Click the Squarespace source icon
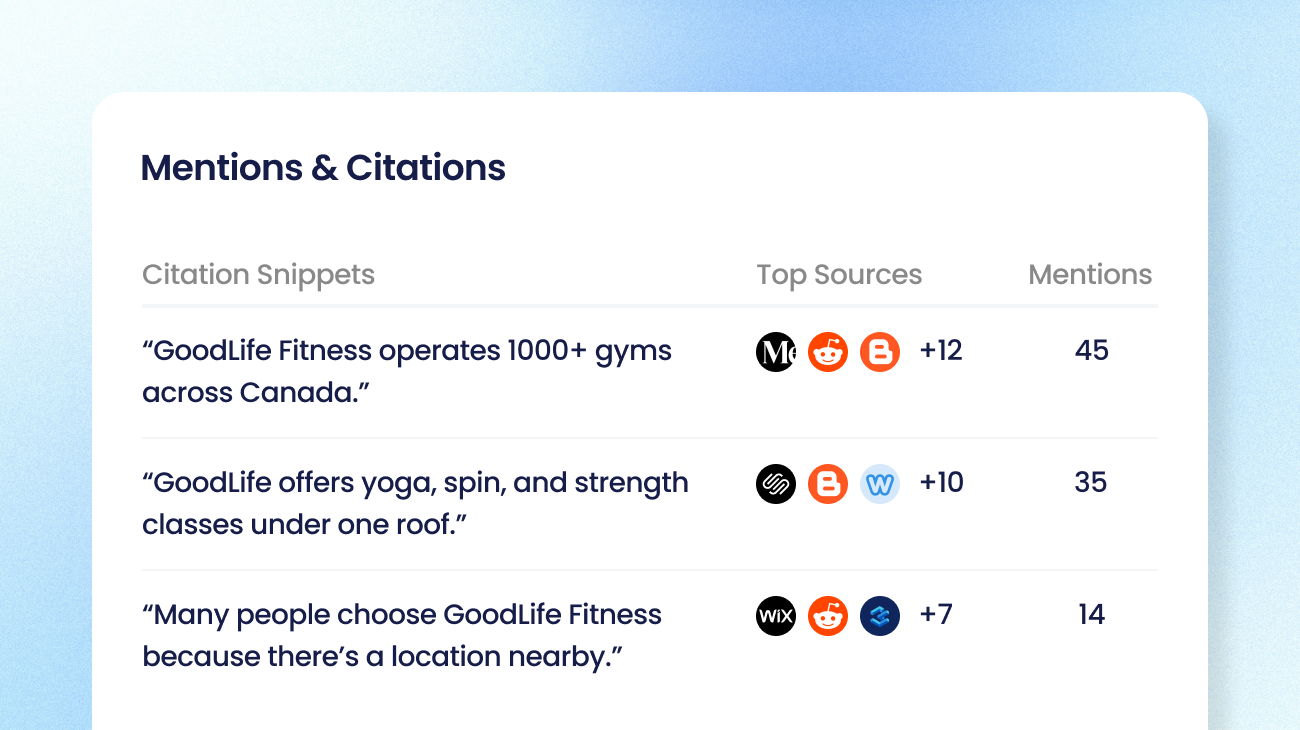 (x=776, y=484)
